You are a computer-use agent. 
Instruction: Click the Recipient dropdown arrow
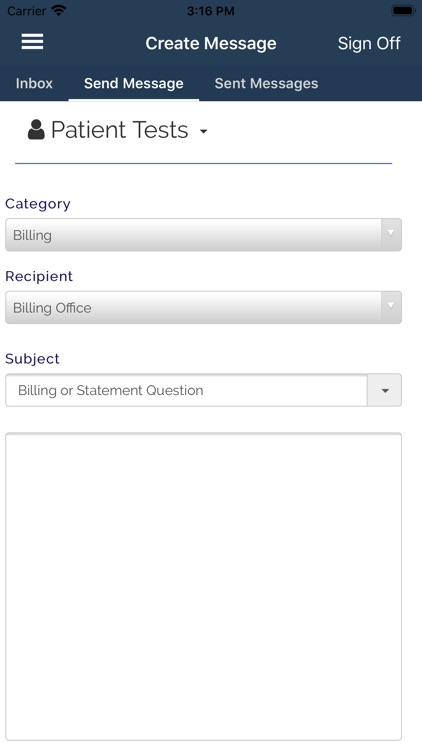pyautogui.click(x=391, y=306)
